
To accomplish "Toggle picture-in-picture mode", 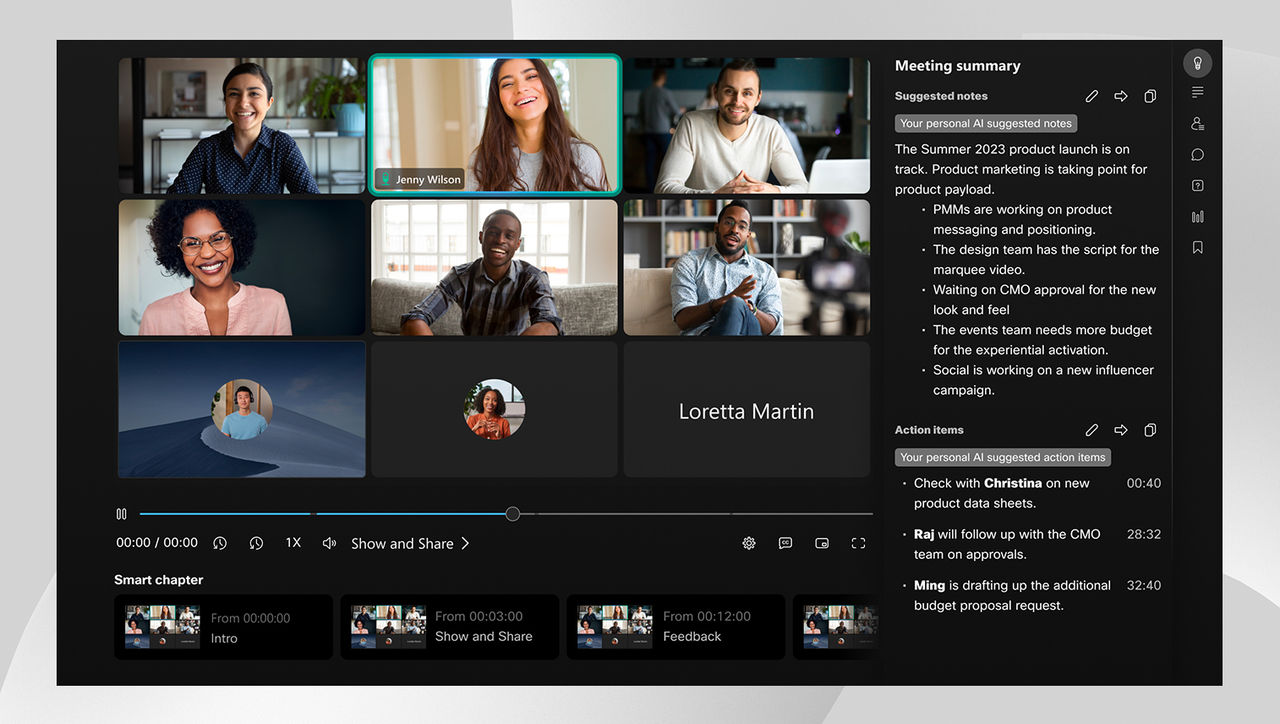I will (x=822, y=543).
